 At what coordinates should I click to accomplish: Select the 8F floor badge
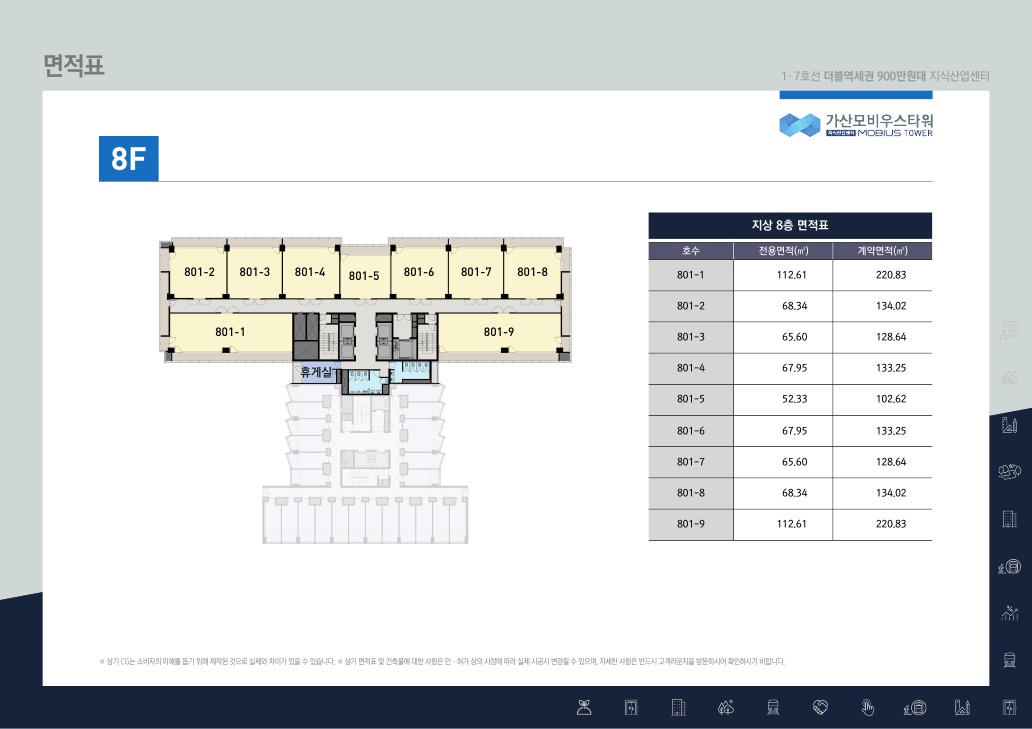coord(128,158)
